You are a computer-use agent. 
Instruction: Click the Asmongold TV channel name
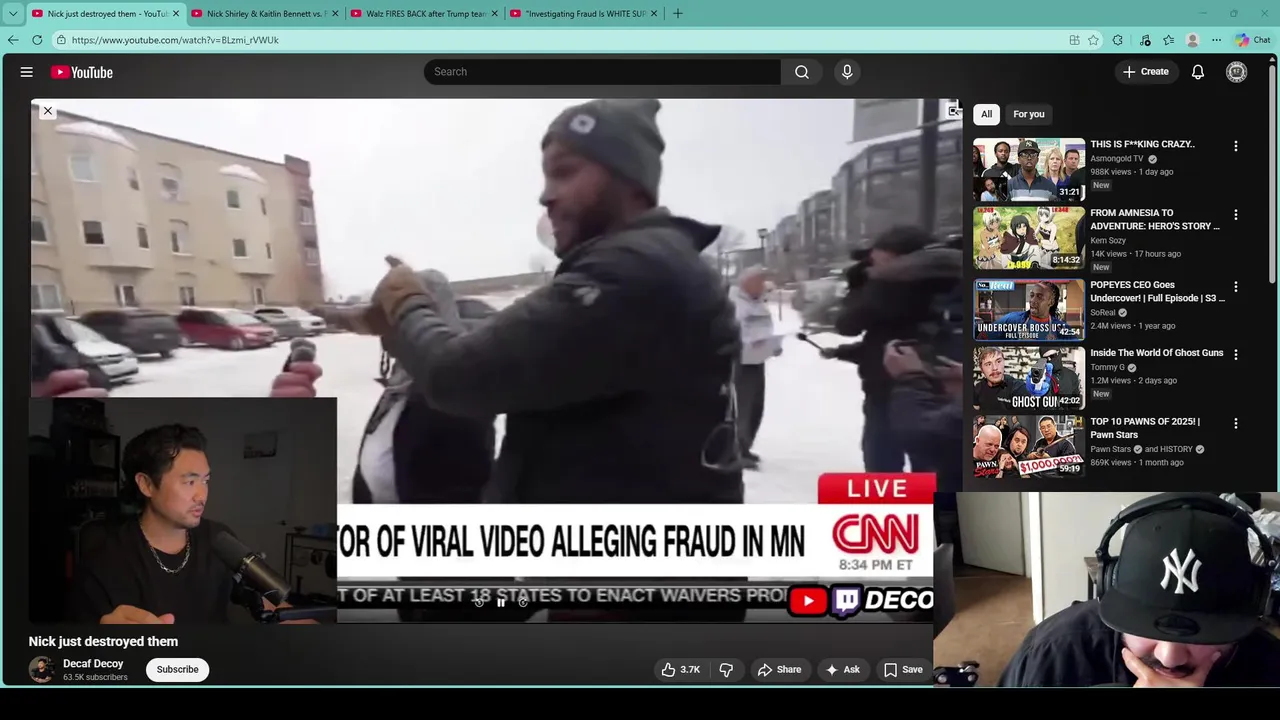point(1117,158)
